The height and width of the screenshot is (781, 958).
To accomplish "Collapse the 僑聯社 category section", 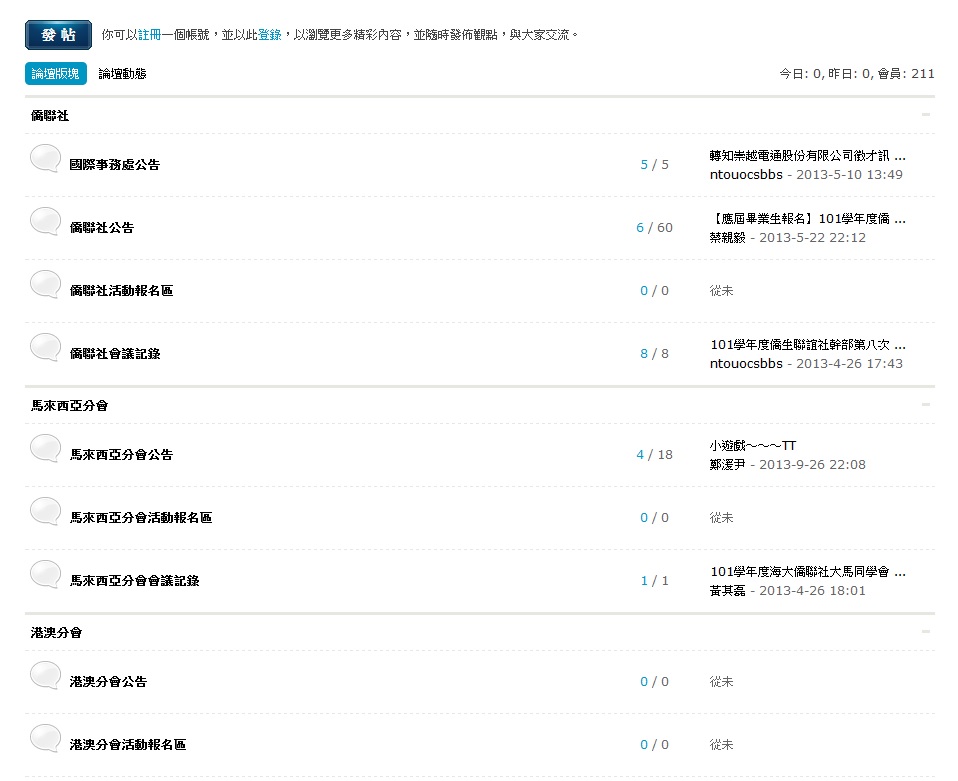I will [x=925, y=115].
